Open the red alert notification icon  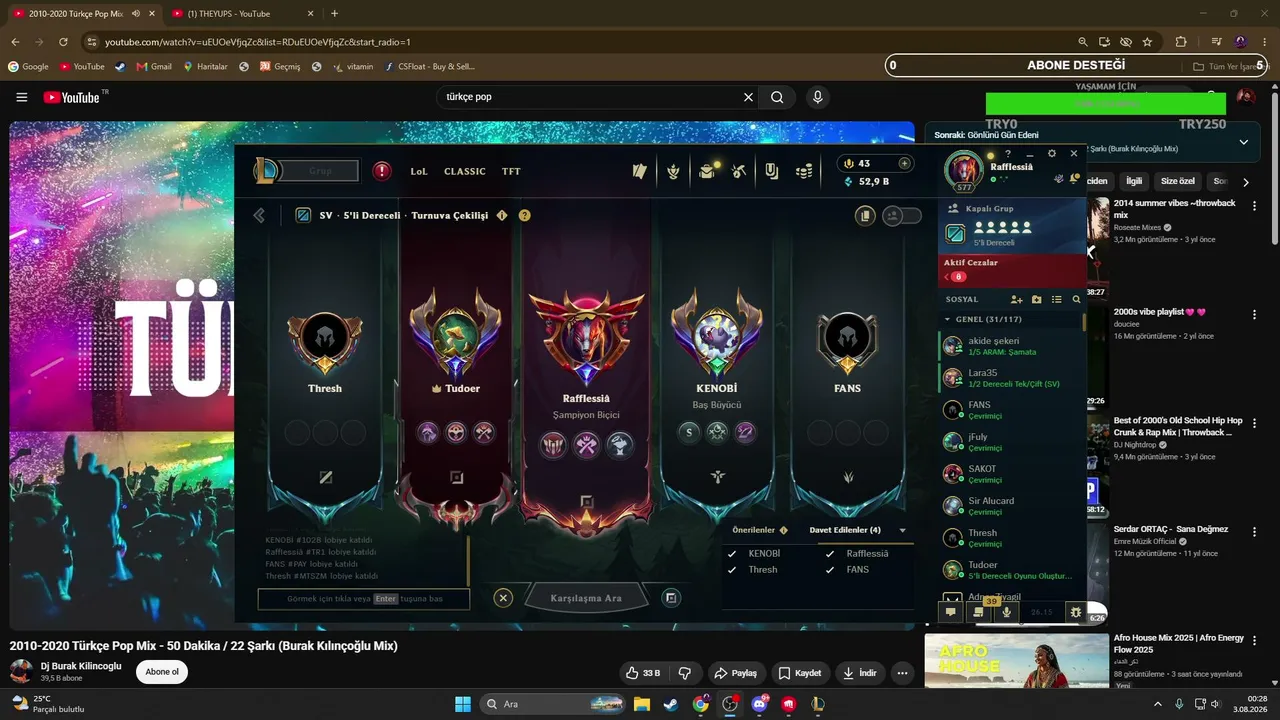click(381, 171)
